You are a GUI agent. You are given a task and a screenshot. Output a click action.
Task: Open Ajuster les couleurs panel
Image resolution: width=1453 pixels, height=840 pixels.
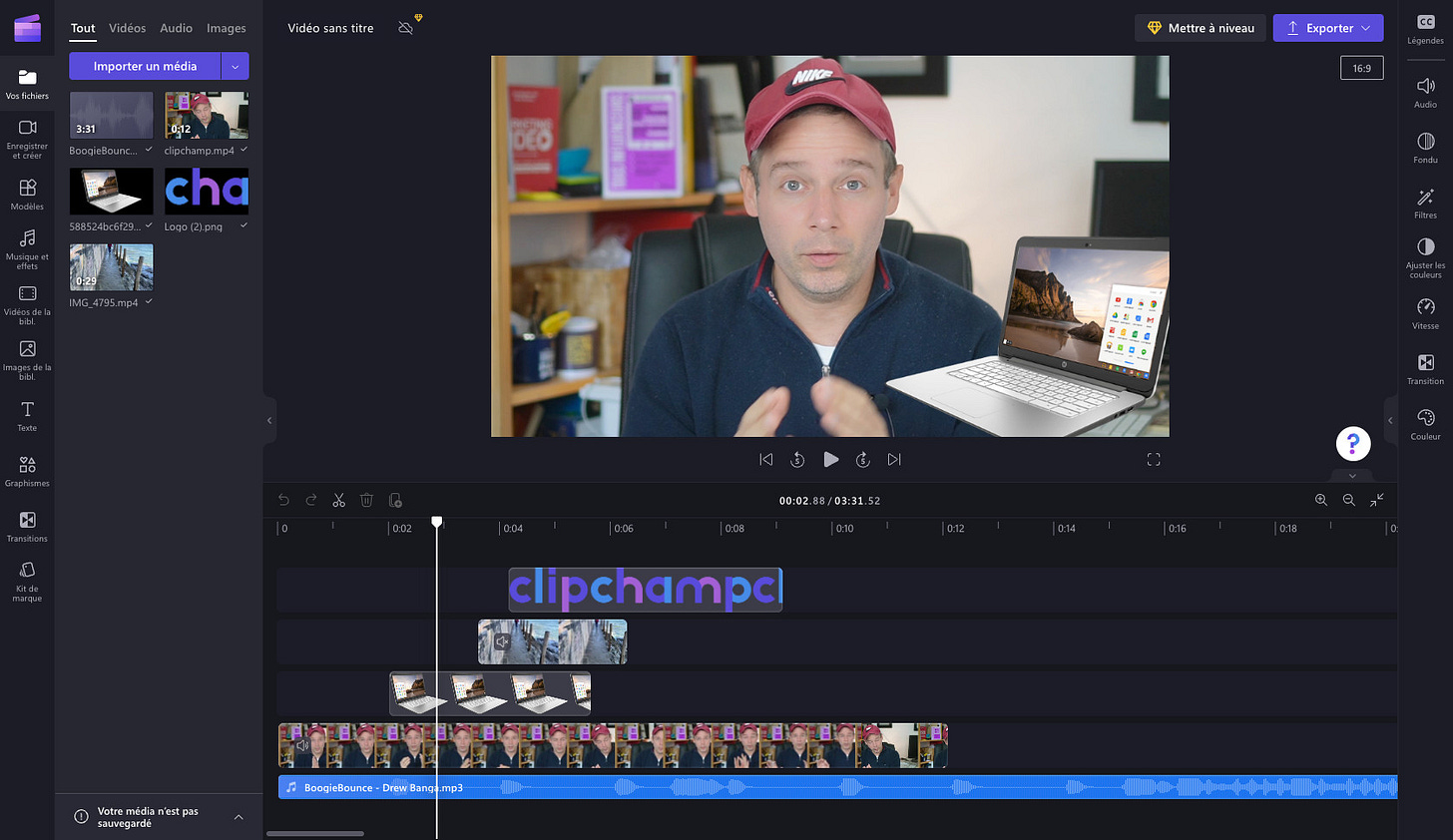tap(1425, 257)
